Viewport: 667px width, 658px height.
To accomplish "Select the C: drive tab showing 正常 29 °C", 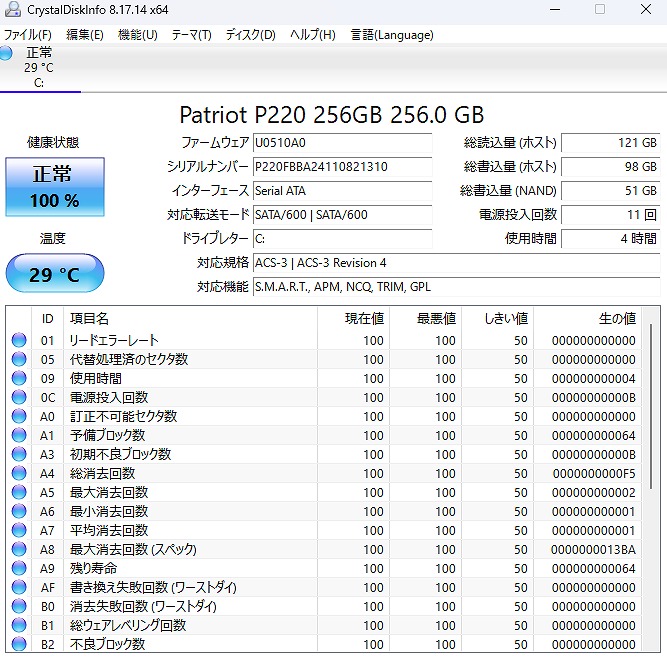I will [39, 67].
